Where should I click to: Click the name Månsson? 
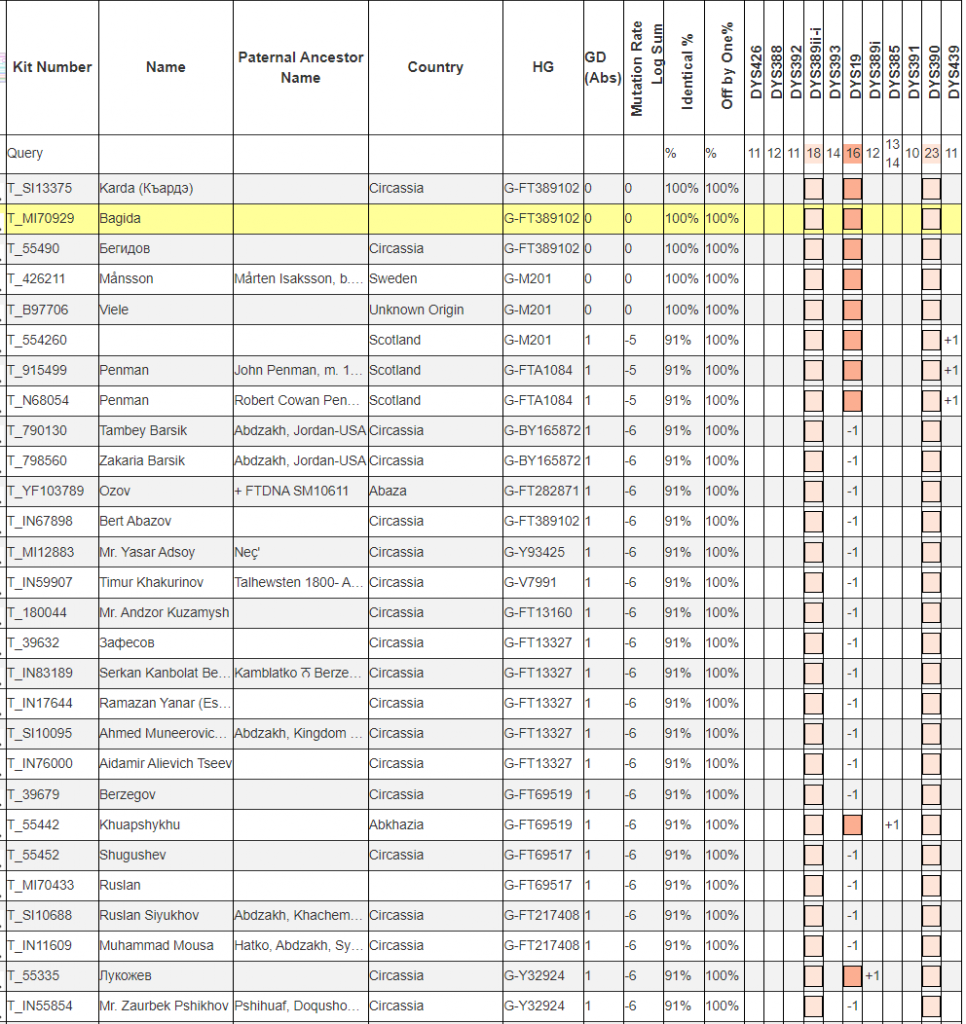tap(126, 279)
